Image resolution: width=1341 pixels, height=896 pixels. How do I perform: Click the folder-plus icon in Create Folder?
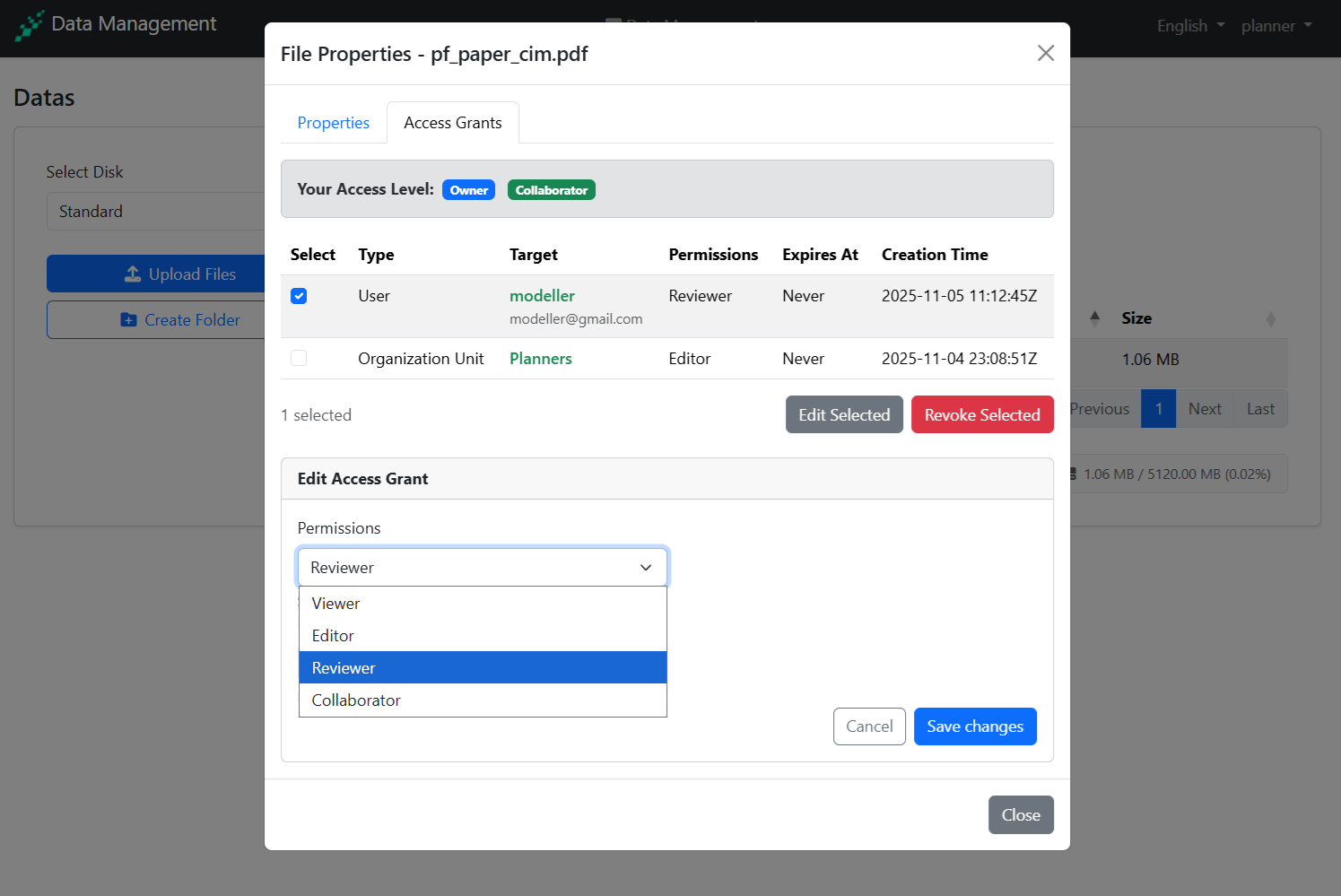click(x=128, y=320)
